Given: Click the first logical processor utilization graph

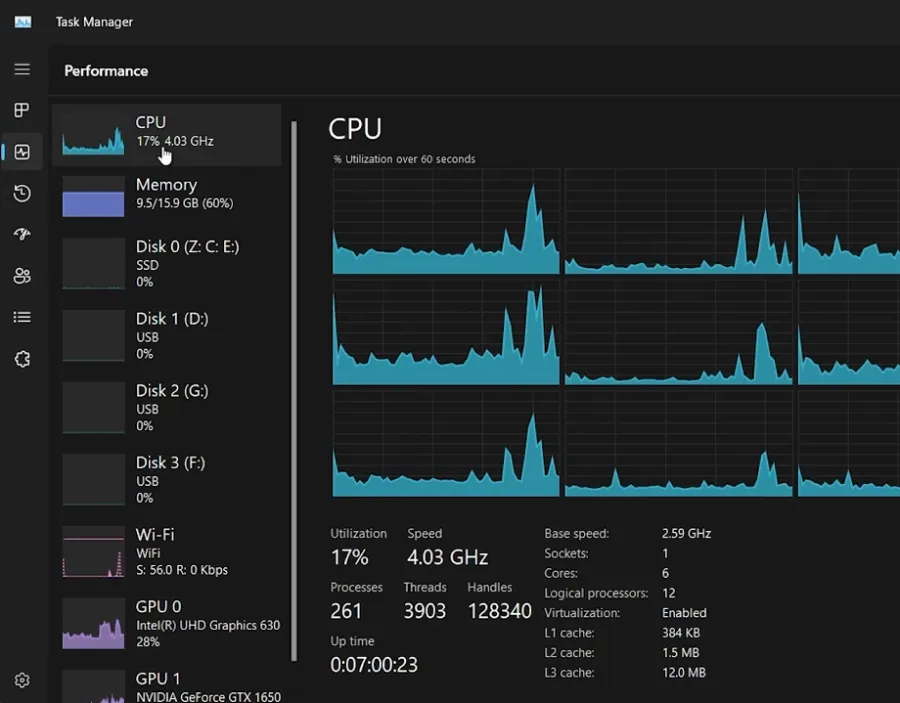Looking at the screenshot, I should tap(446, 221).
